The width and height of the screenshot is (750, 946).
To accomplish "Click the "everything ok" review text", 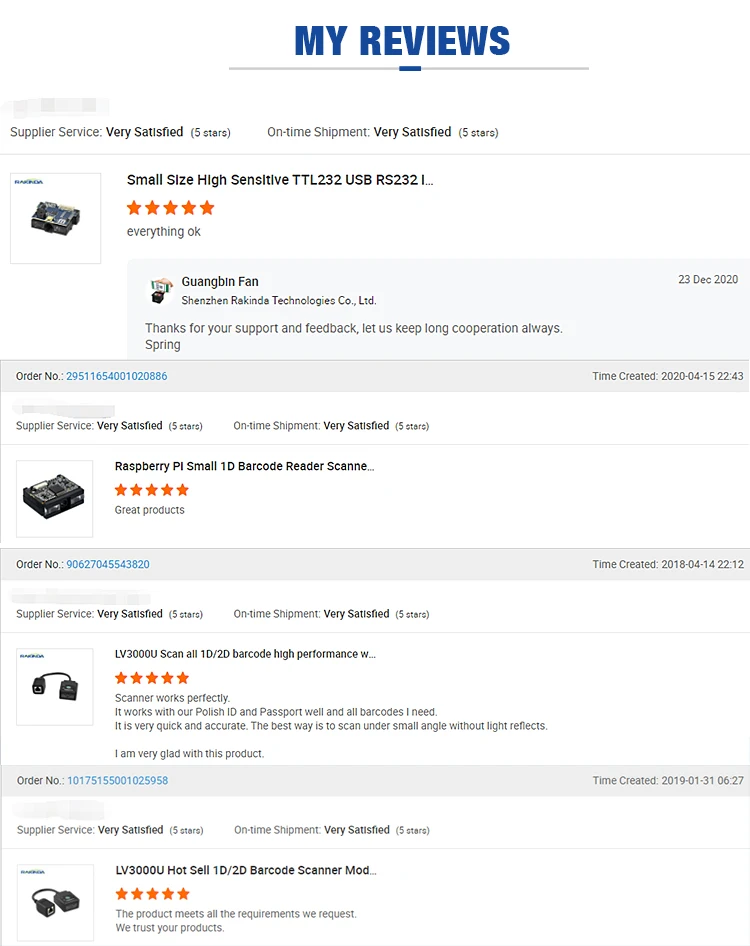I will coord(164,232).
